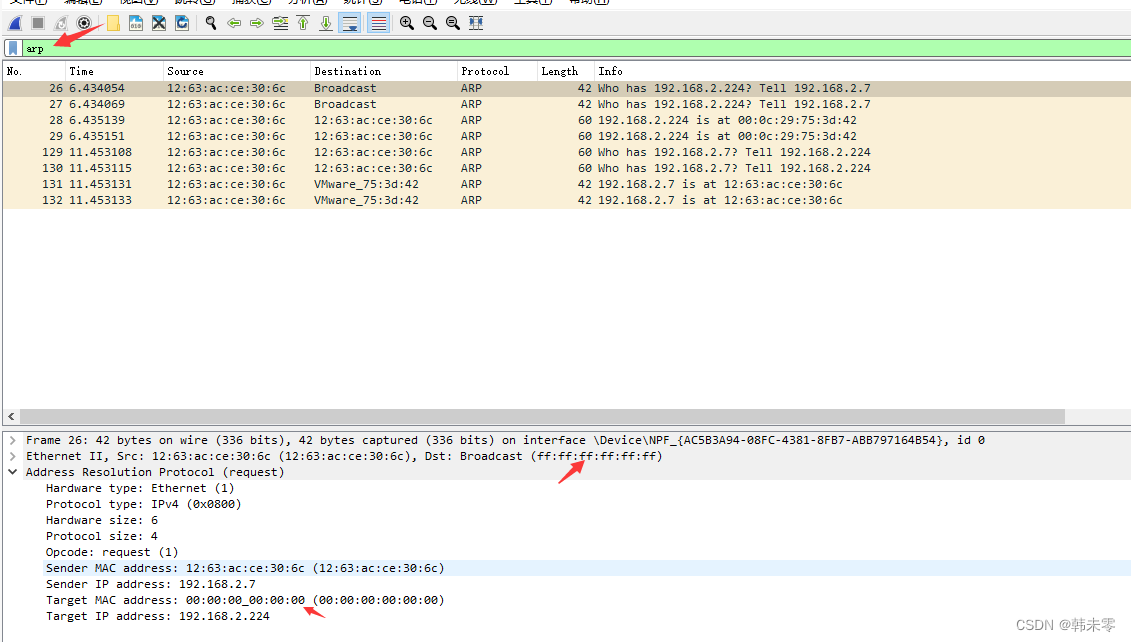Screen dimensions: 1131x642
Task: Zoom in on the packet list
Action: coord(406,22)
